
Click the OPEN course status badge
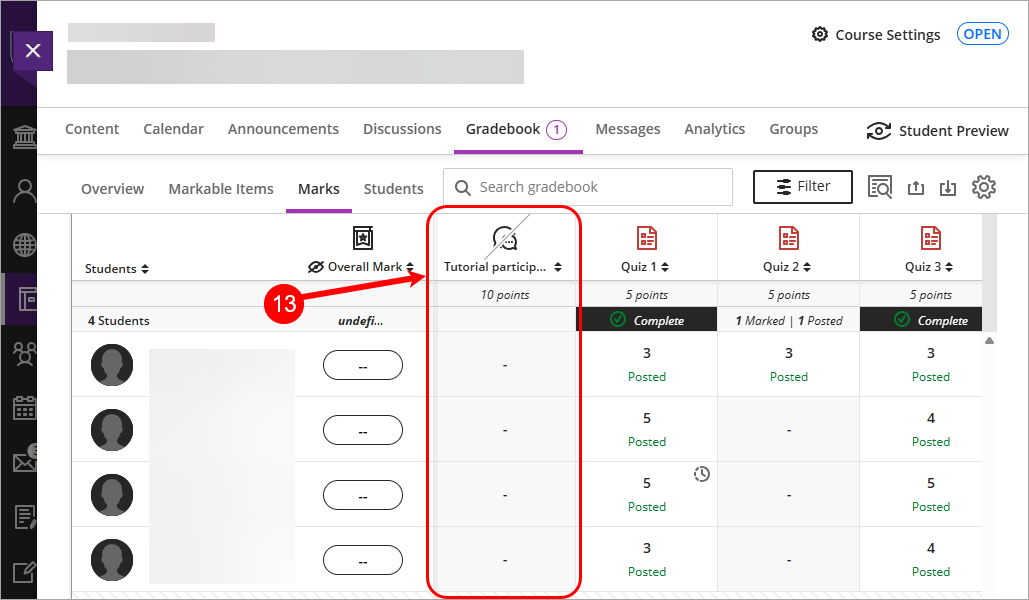[982, 34]
